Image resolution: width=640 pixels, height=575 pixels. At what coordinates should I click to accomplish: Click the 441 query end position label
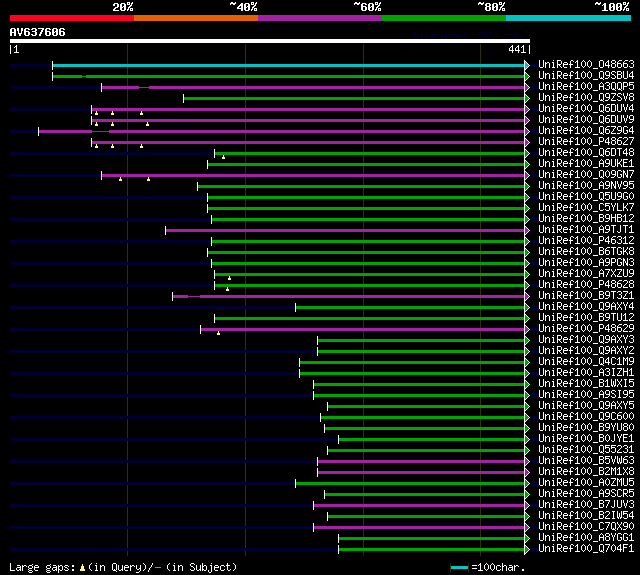coord(517,49)
